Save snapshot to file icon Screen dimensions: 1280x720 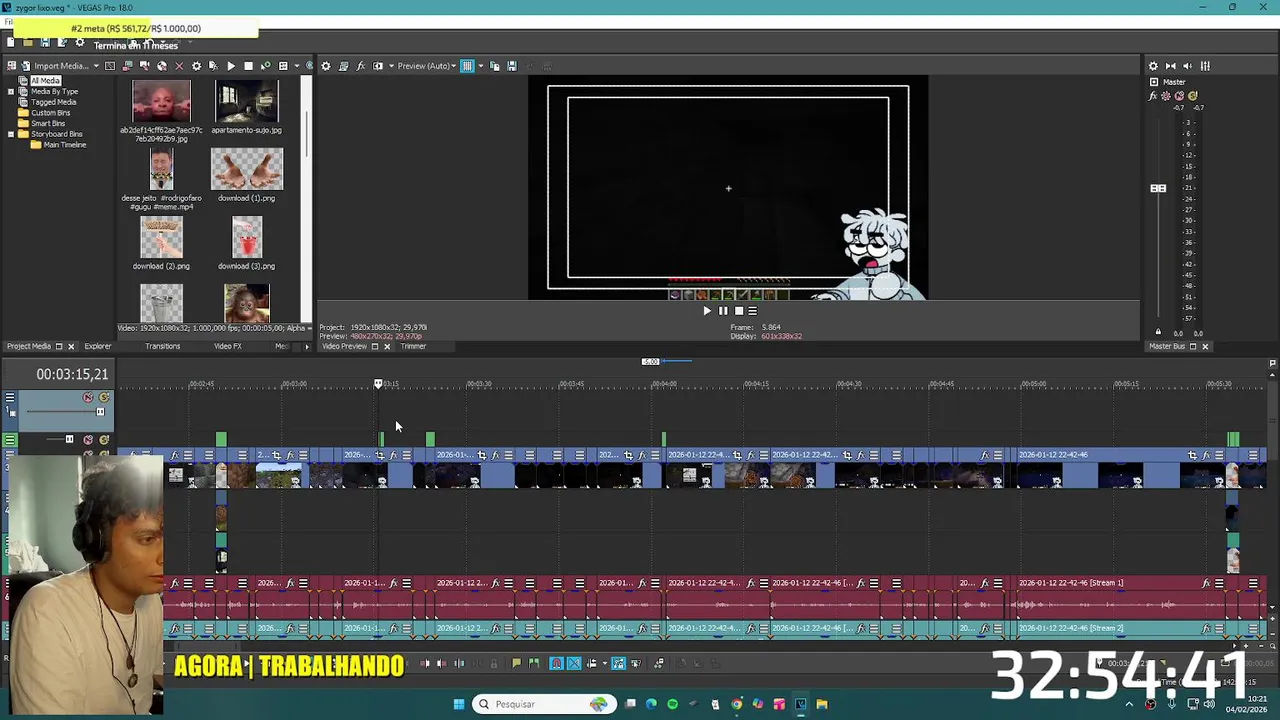click(x=512, y=66)
